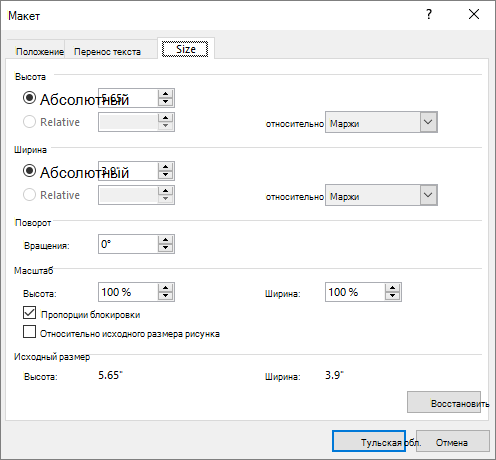Select Абсолютный radio under Ширина
Viewport: 496px width, 460px height.
(29, 171)
